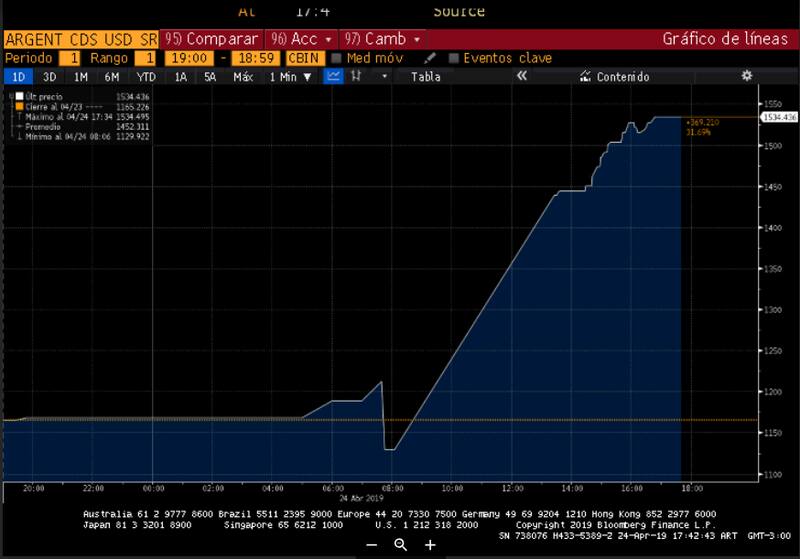Enable the Med móv checkbox
The image size is (800, 559).
[338, 58]
